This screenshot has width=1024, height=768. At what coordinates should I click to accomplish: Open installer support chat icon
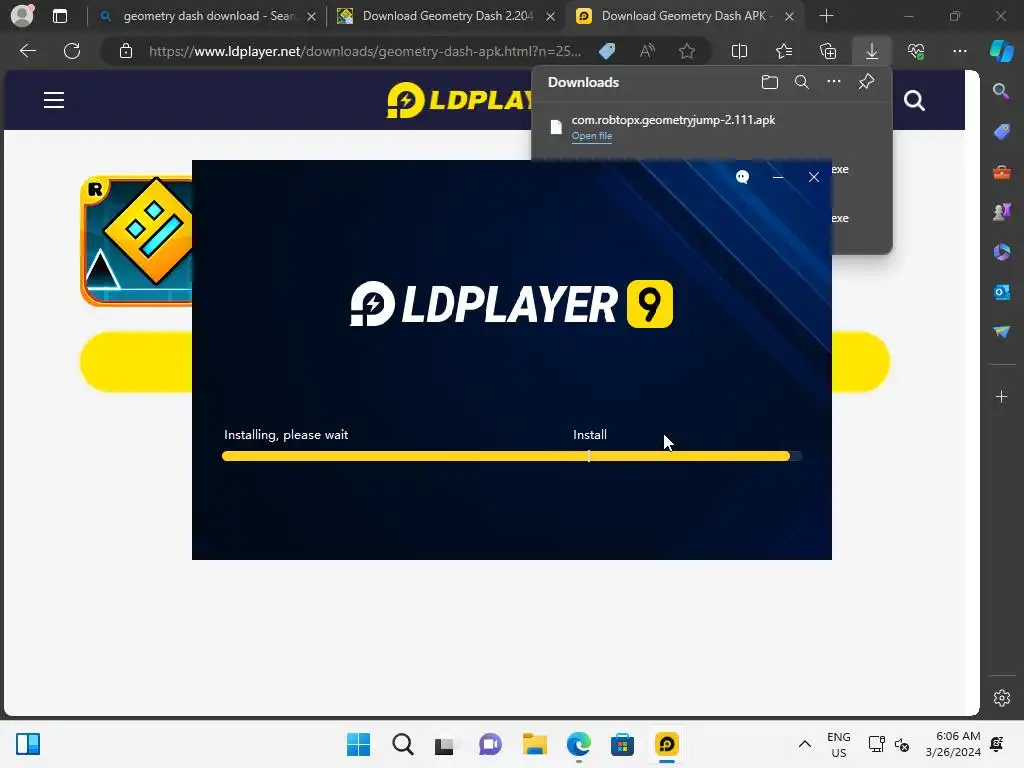[743, 177]
